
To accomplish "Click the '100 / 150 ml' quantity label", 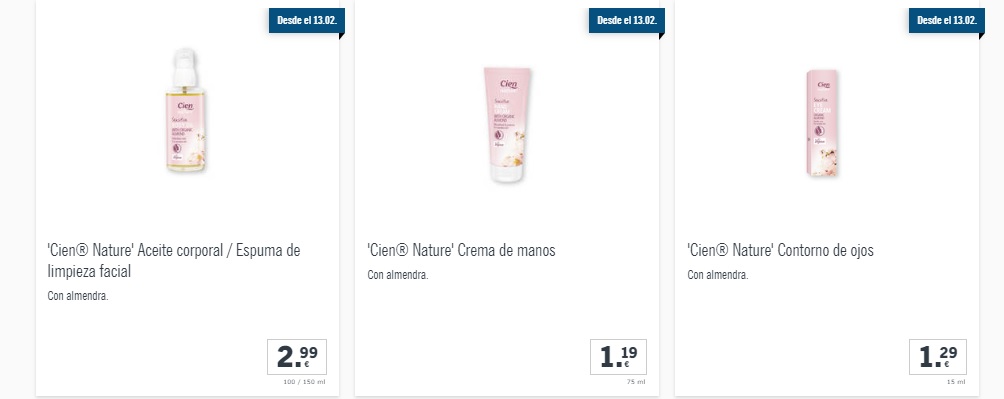I will coord(304,382).
